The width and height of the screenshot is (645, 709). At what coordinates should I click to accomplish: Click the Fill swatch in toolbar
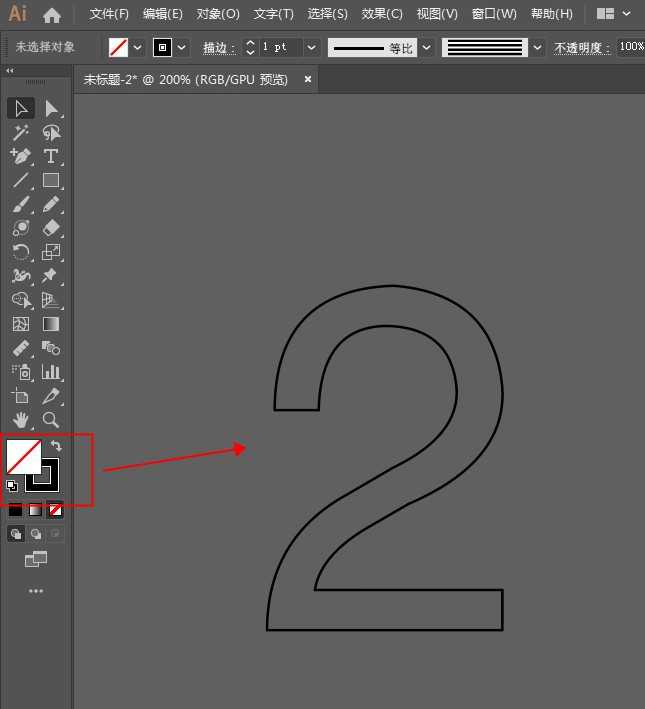[x=23, y=457]
